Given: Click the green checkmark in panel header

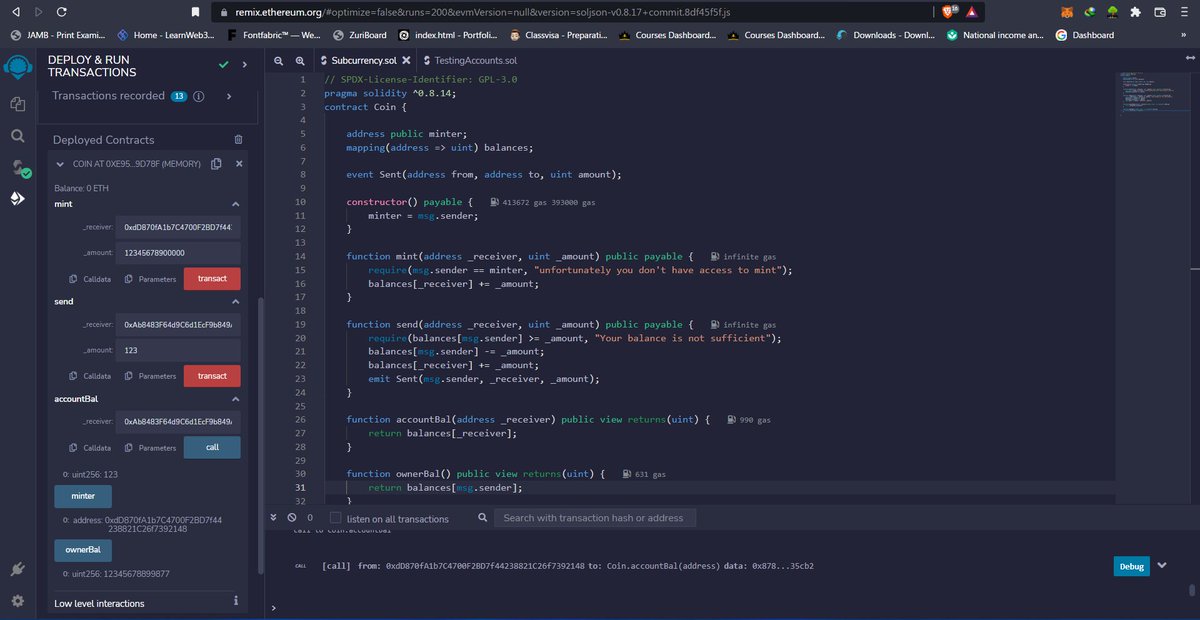Looking at the screenshot, I should (x=224, y=65).
